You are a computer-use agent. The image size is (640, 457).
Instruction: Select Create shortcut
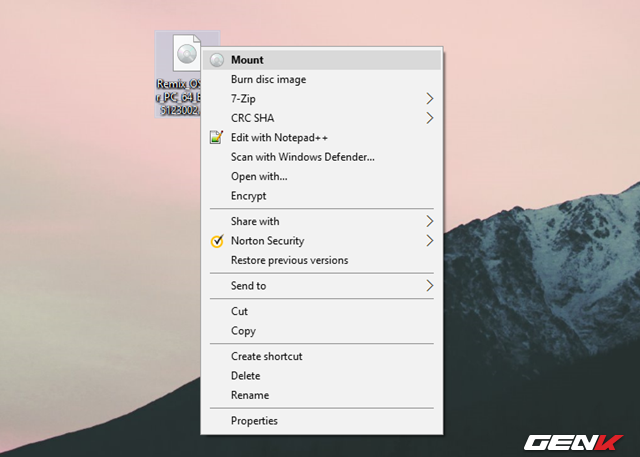pos(322,356)
